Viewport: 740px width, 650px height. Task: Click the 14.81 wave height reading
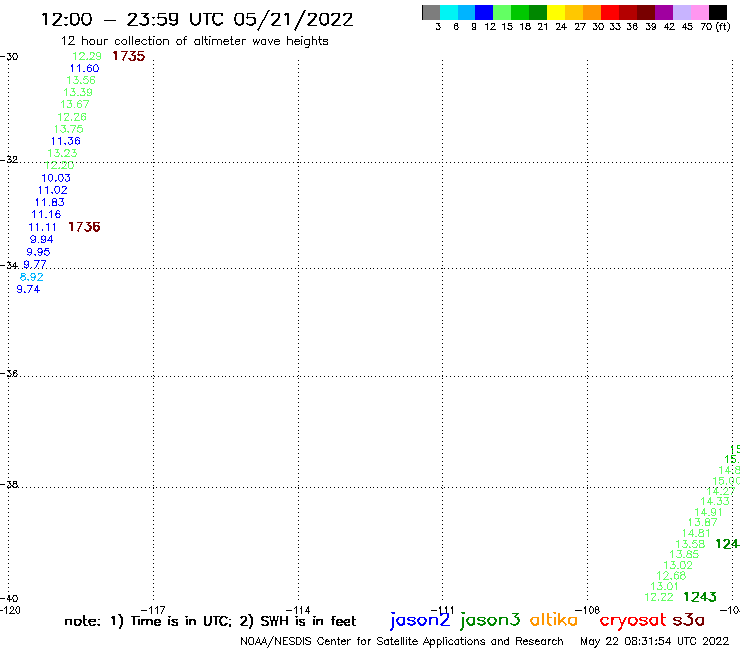pos(696,533)
